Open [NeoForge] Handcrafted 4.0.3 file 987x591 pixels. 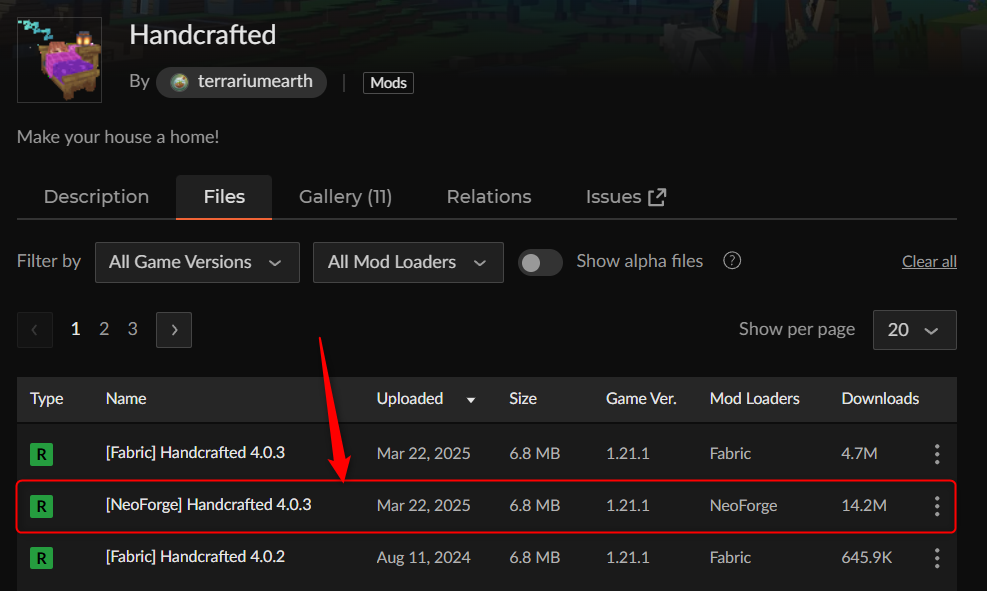(x=208, y=505)
